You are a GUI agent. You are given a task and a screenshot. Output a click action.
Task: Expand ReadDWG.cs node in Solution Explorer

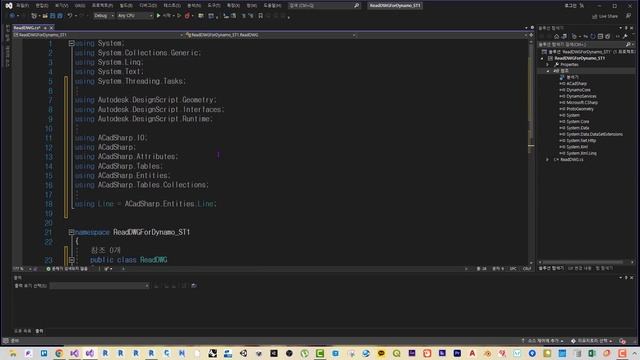[x=548, y=160]
